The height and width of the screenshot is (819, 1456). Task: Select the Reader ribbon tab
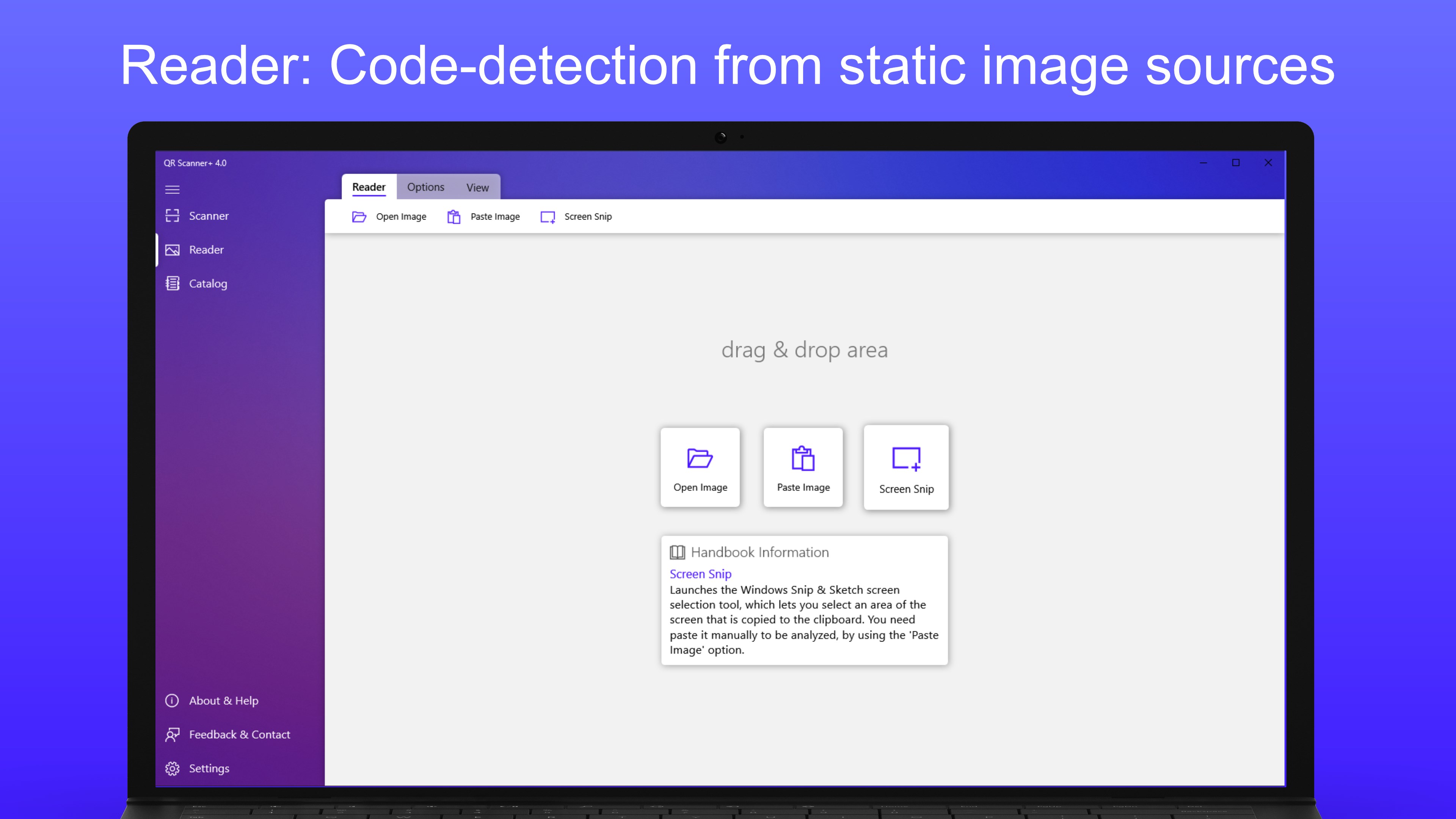(369, 187)
